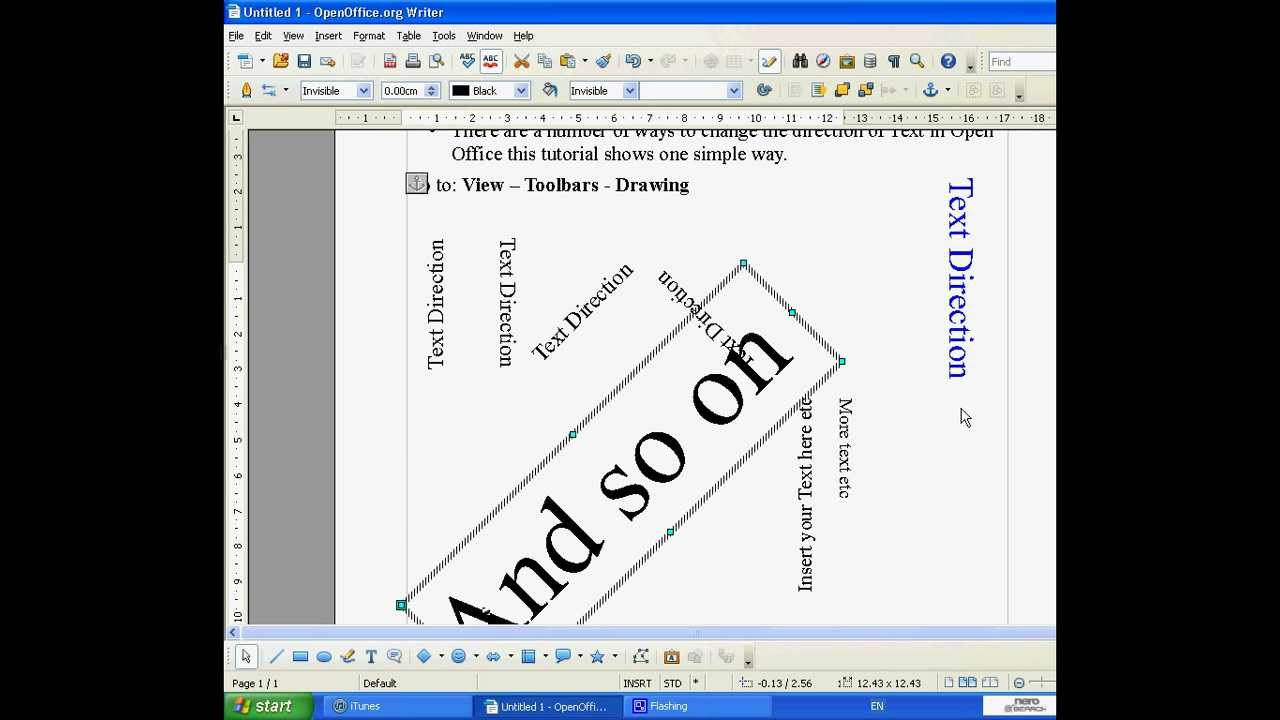Expand the Undo history dropdown arrow
1280x720 pixels.
(650, 62)
